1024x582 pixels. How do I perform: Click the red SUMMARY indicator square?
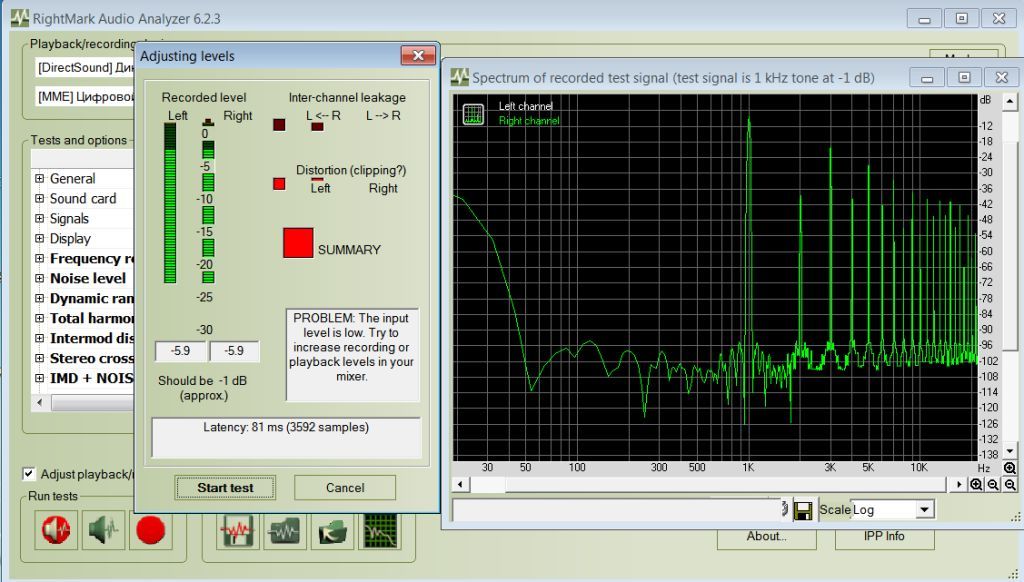(298, 243)
